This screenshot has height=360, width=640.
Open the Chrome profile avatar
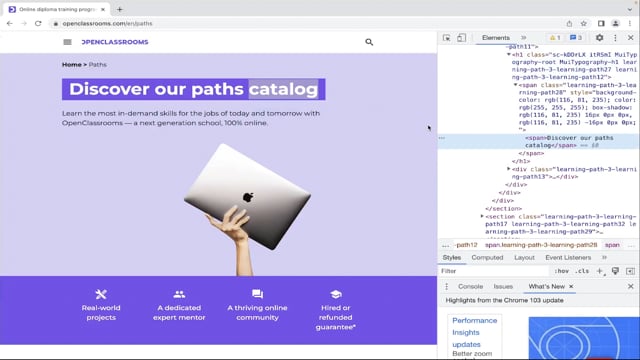[x=615, y=24]
